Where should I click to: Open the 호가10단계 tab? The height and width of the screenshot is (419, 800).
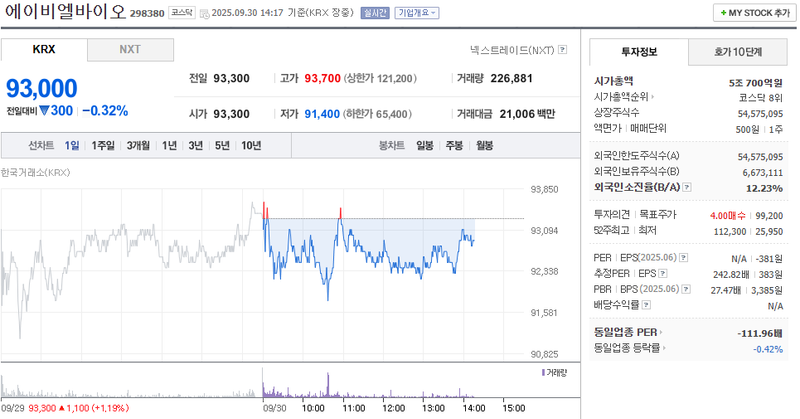(737, 51)
